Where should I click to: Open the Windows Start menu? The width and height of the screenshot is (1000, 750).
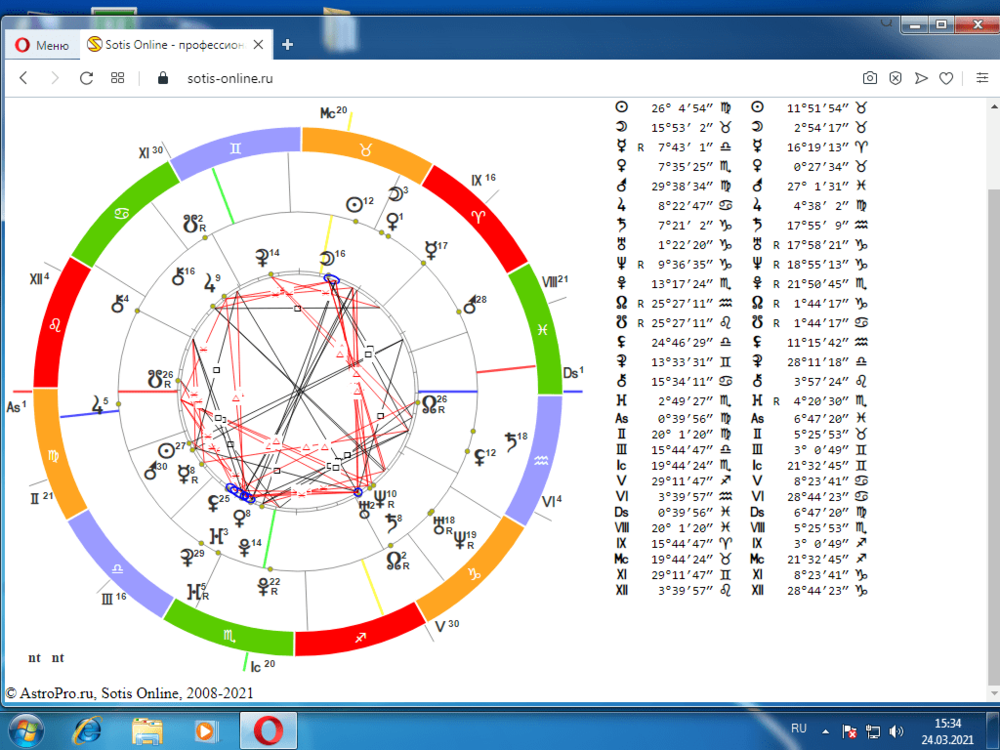[26, 731]
